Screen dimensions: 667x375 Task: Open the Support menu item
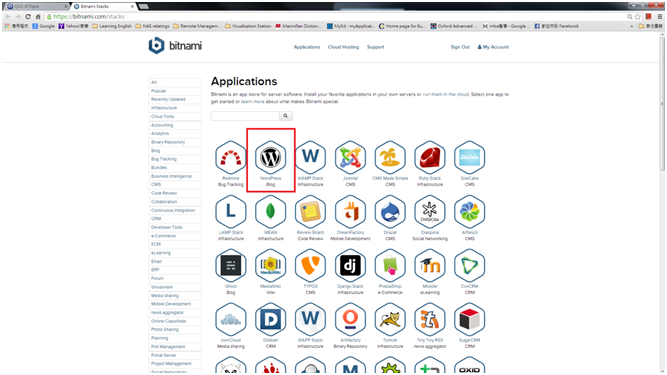[x=376, y=47]
